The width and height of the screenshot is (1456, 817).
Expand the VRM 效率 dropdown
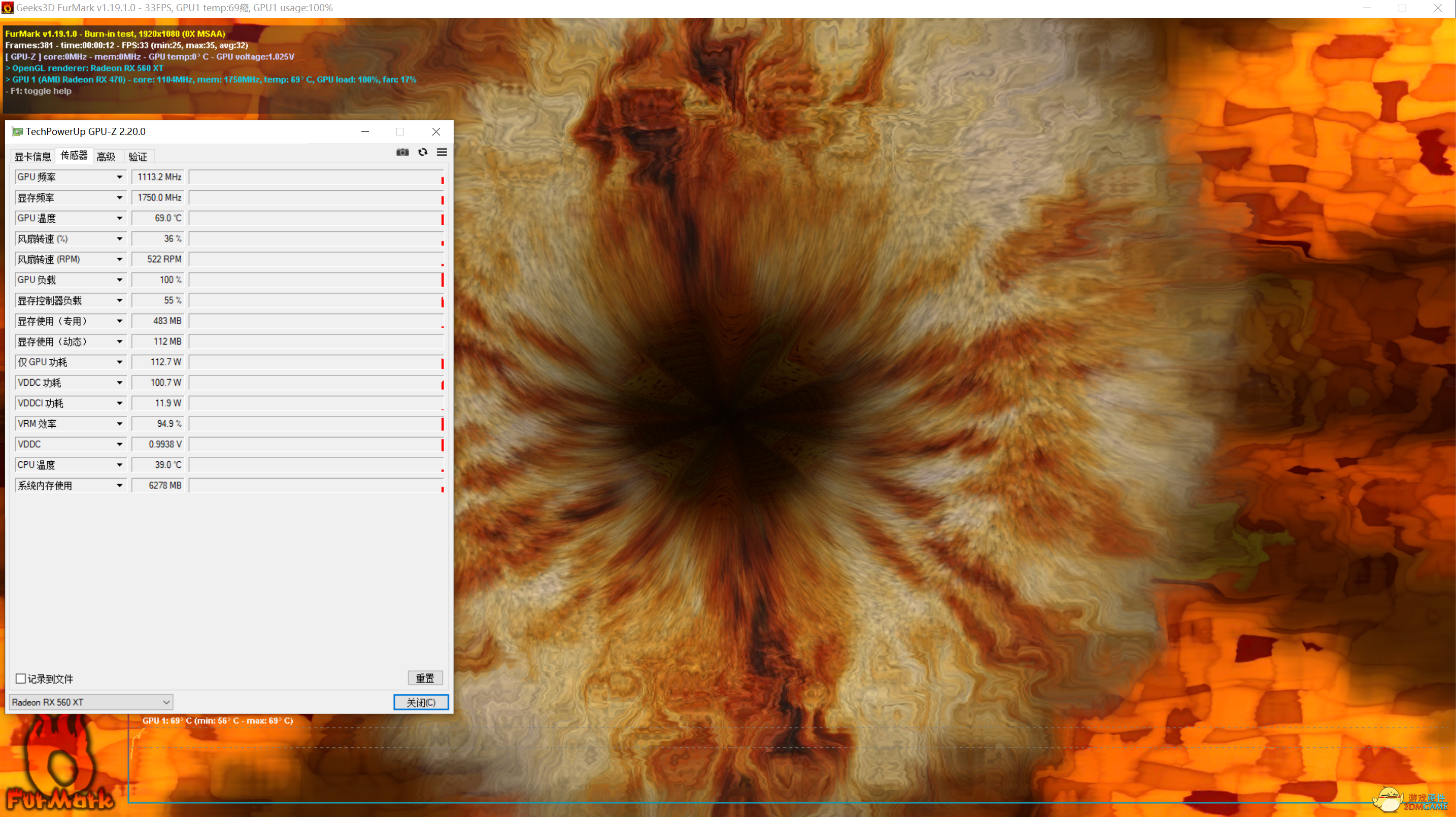[x=120, y=424]
